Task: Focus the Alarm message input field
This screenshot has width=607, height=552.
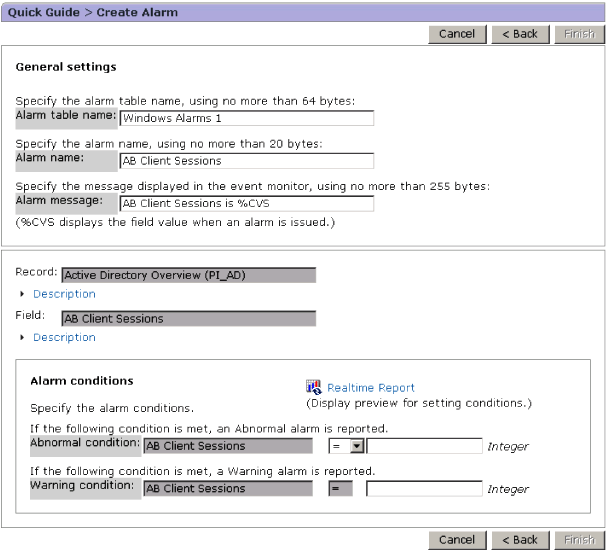Action: point(247,203)
